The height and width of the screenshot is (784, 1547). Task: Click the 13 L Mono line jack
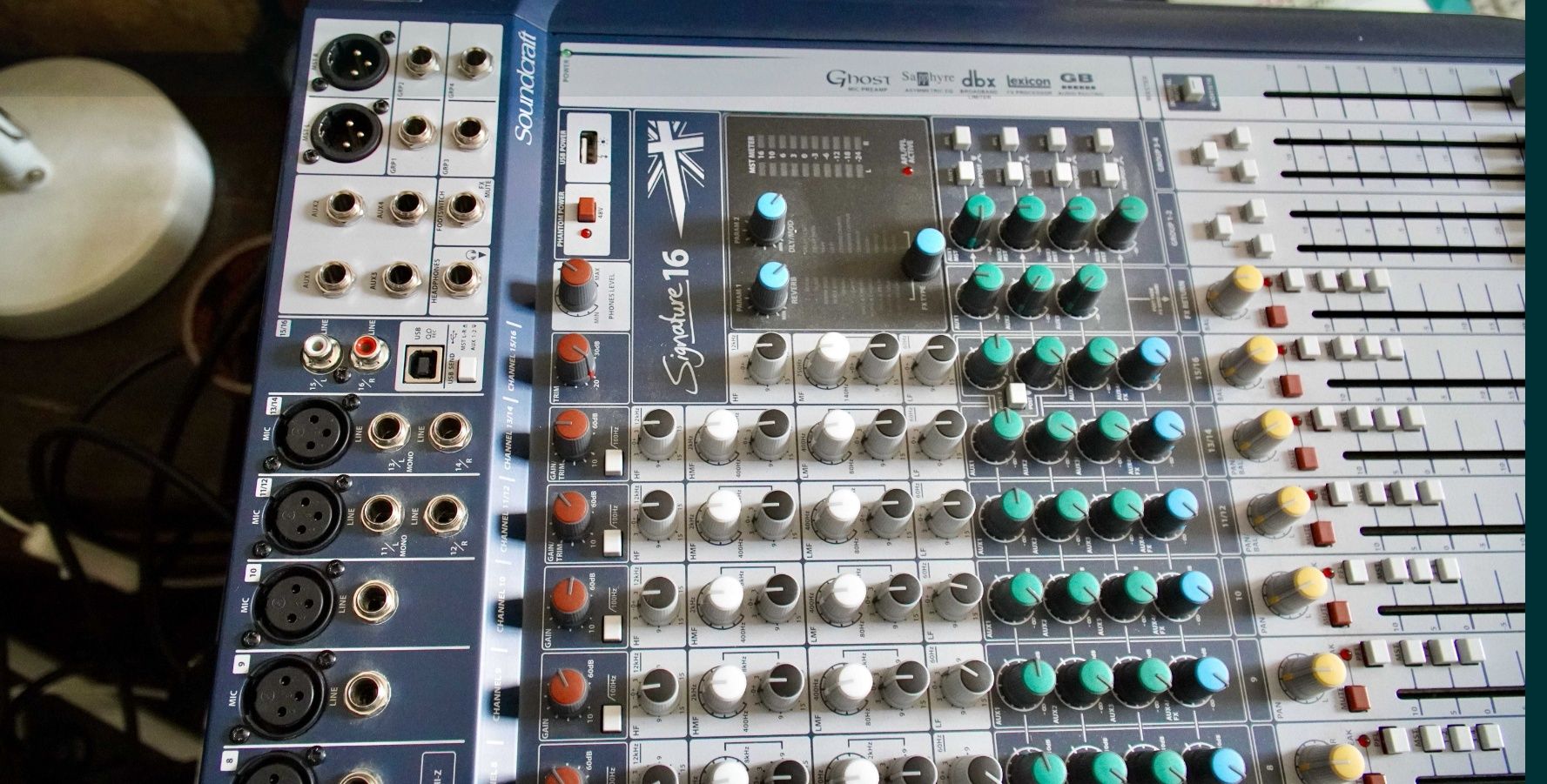click(388, 432)
